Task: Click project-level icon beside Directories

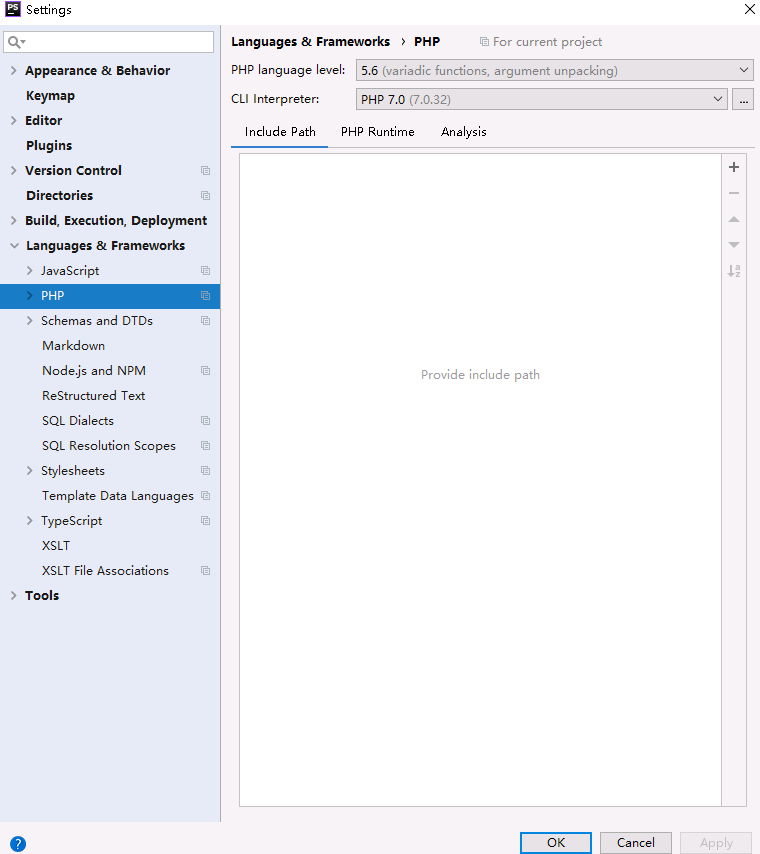Action: (205, 196)
